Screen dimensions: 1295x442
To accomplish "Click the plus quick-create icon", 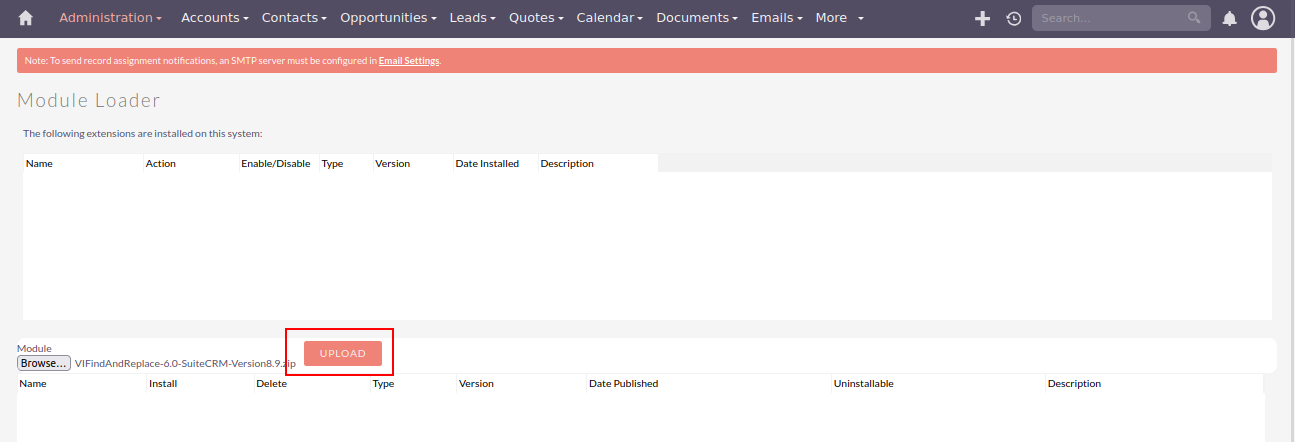I will coord(982,18).
